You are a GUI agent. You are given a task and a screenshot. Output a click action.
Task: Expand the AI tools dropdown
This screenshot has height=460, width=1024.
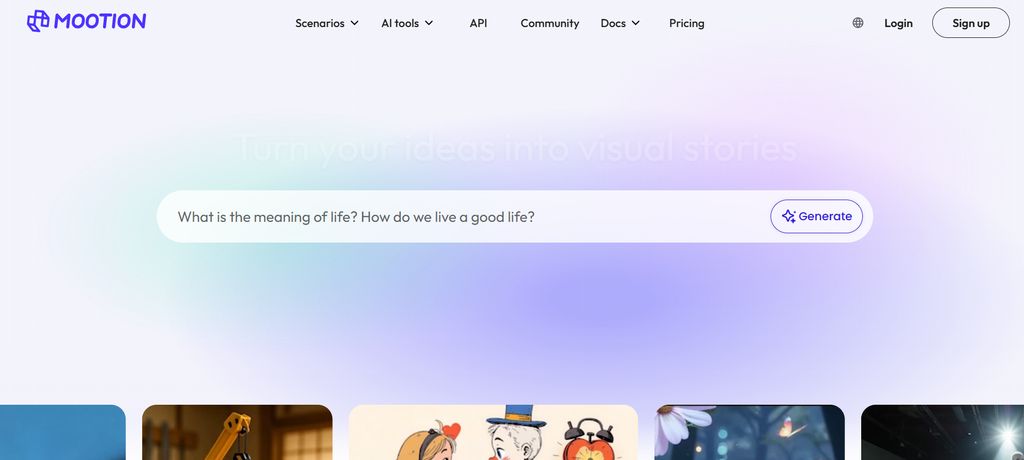[407, 23]
